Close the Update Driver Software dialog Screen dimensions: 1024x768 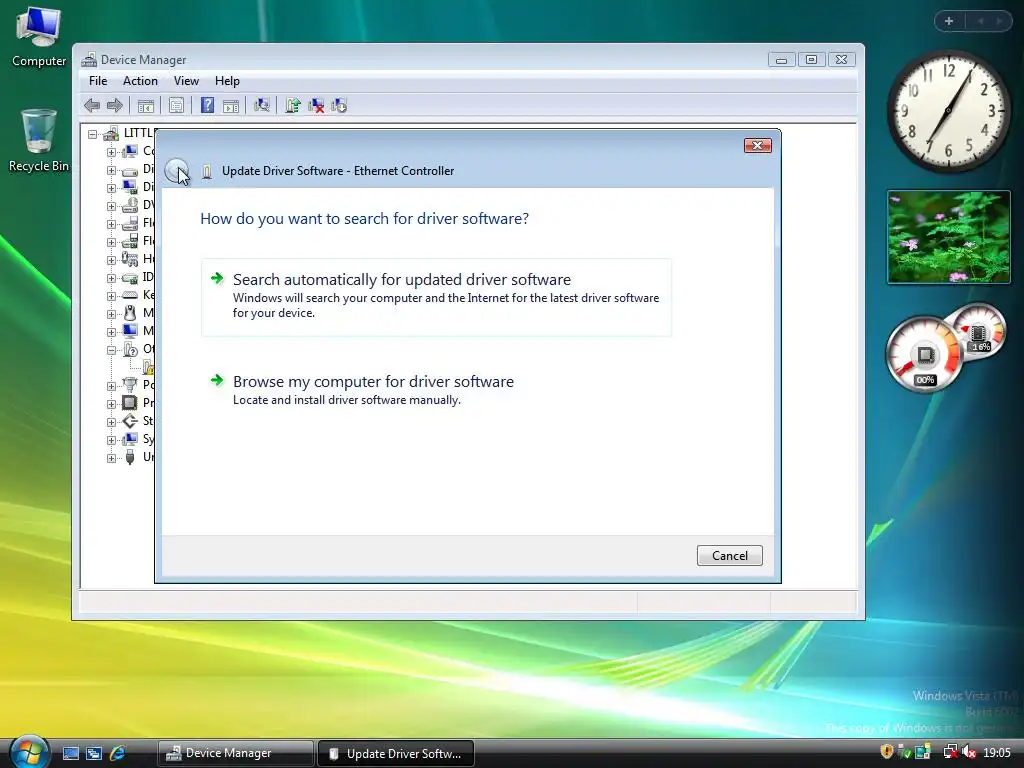tap(758, 145)
